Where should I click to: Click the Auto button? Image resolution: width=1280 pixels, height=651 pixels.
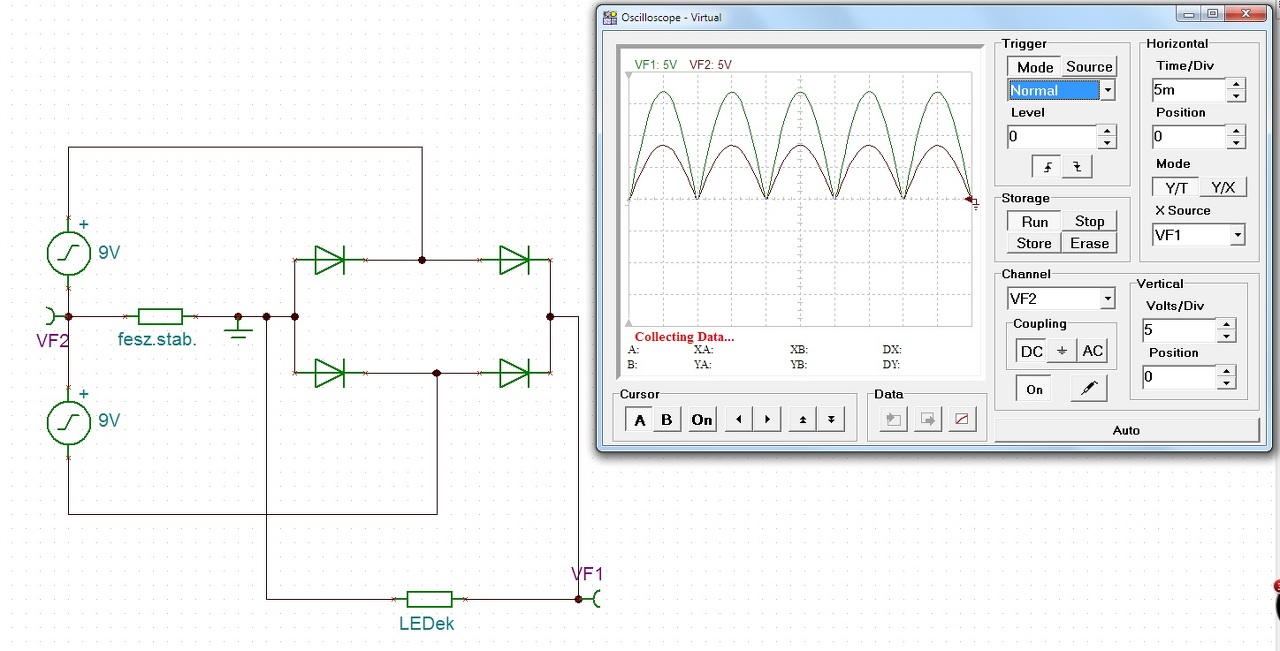coord(1127,430)
